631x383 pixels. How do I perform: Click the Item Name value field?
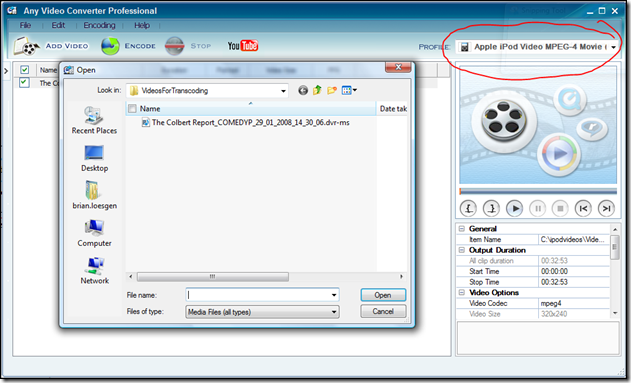click(x=573, y=239)
